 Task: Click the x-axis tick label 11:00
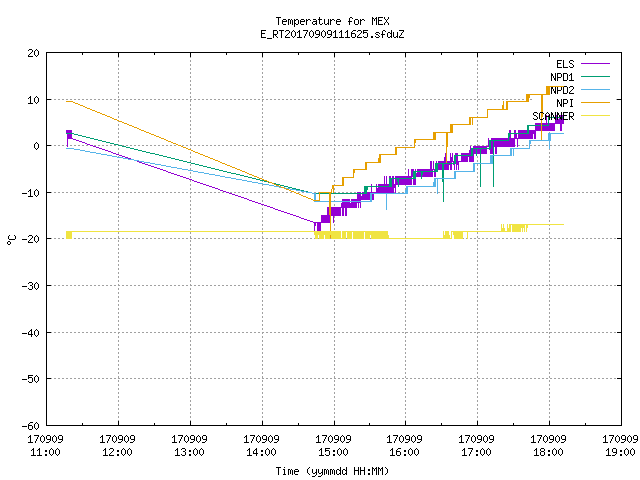pos(46,452)
